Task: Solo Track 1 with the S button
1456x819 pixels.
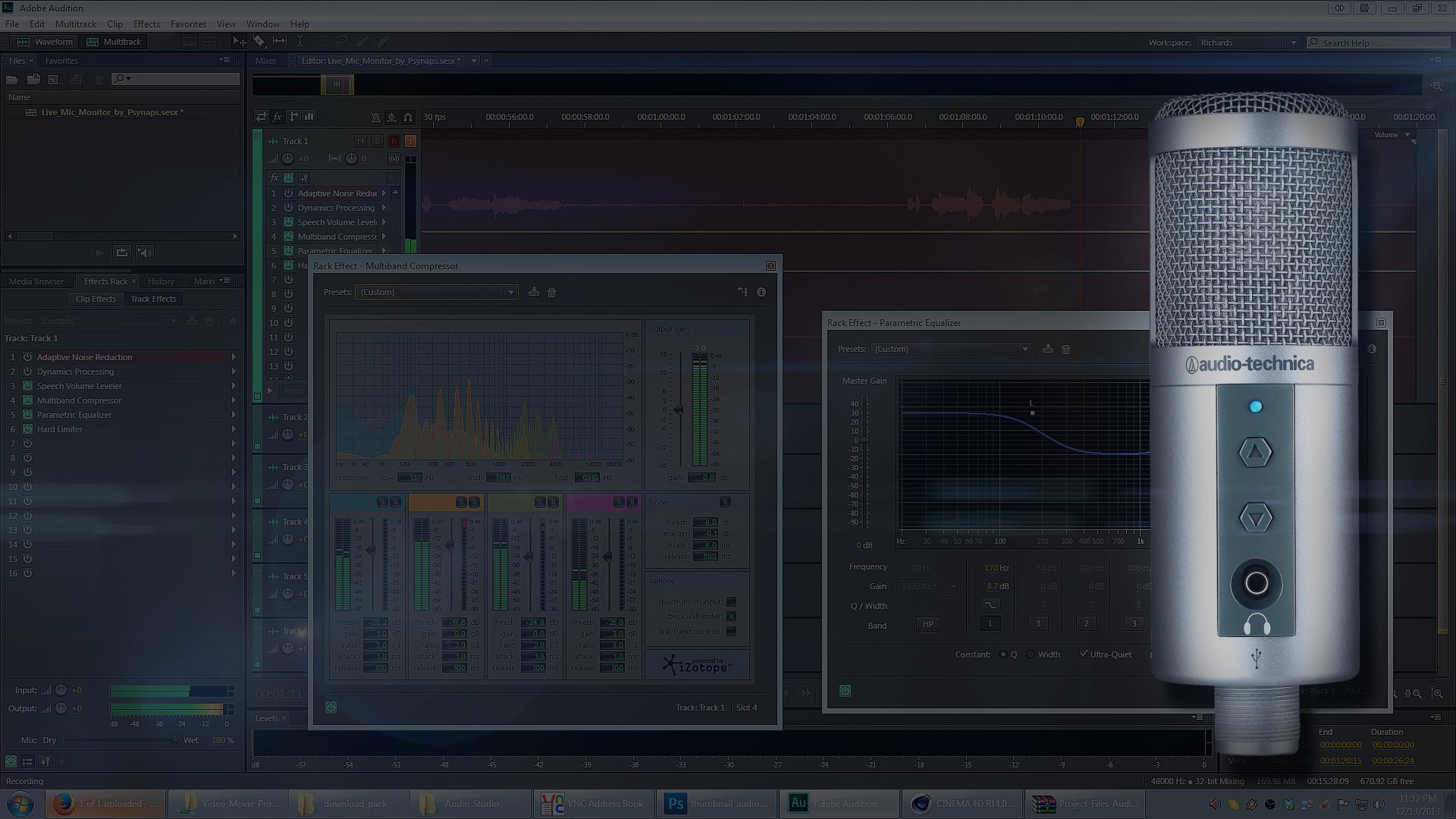Action: click(x=376, y=141)
